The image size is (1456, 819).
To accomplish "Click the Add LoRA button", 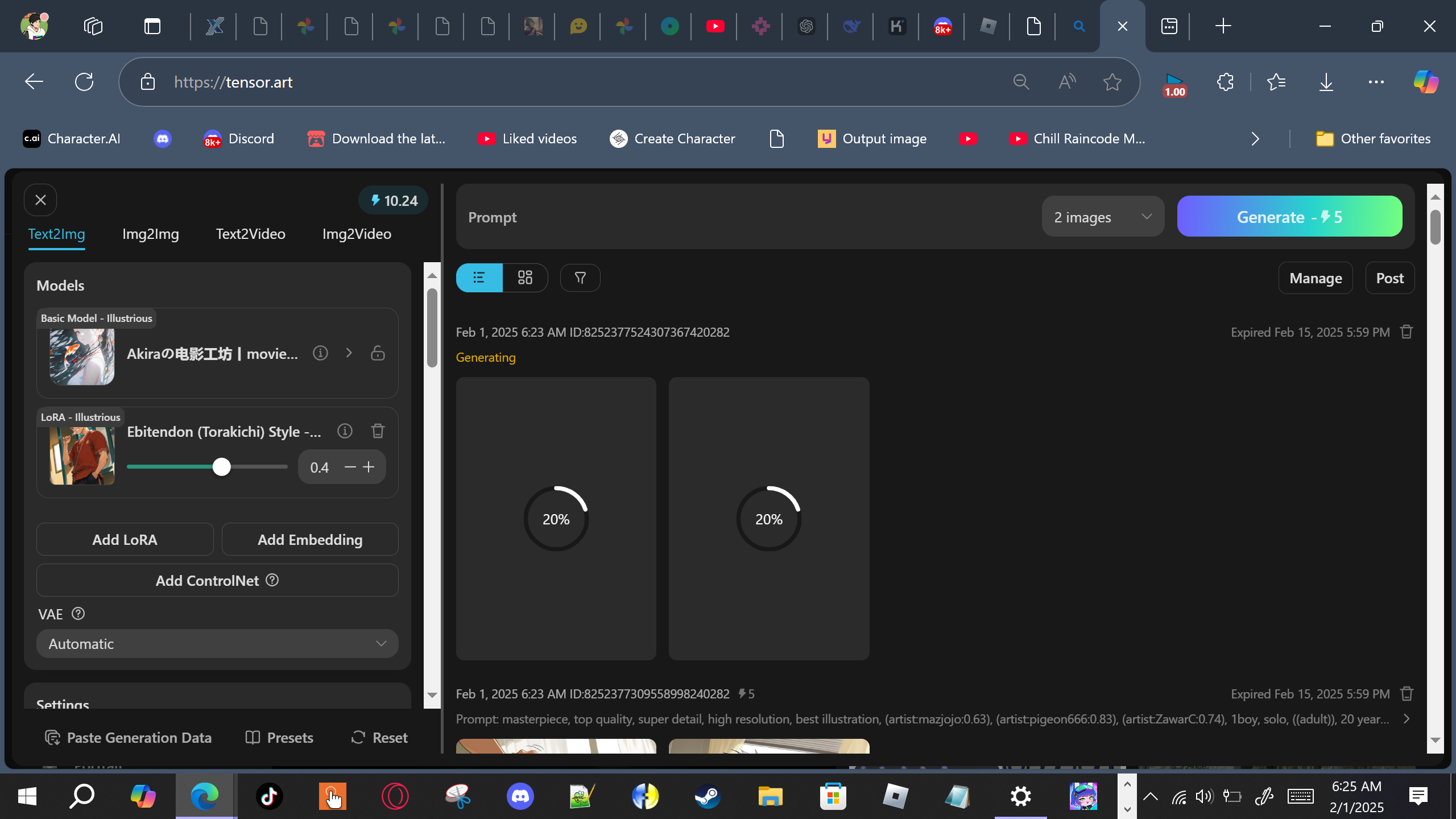I will click(x=125, y=539).
